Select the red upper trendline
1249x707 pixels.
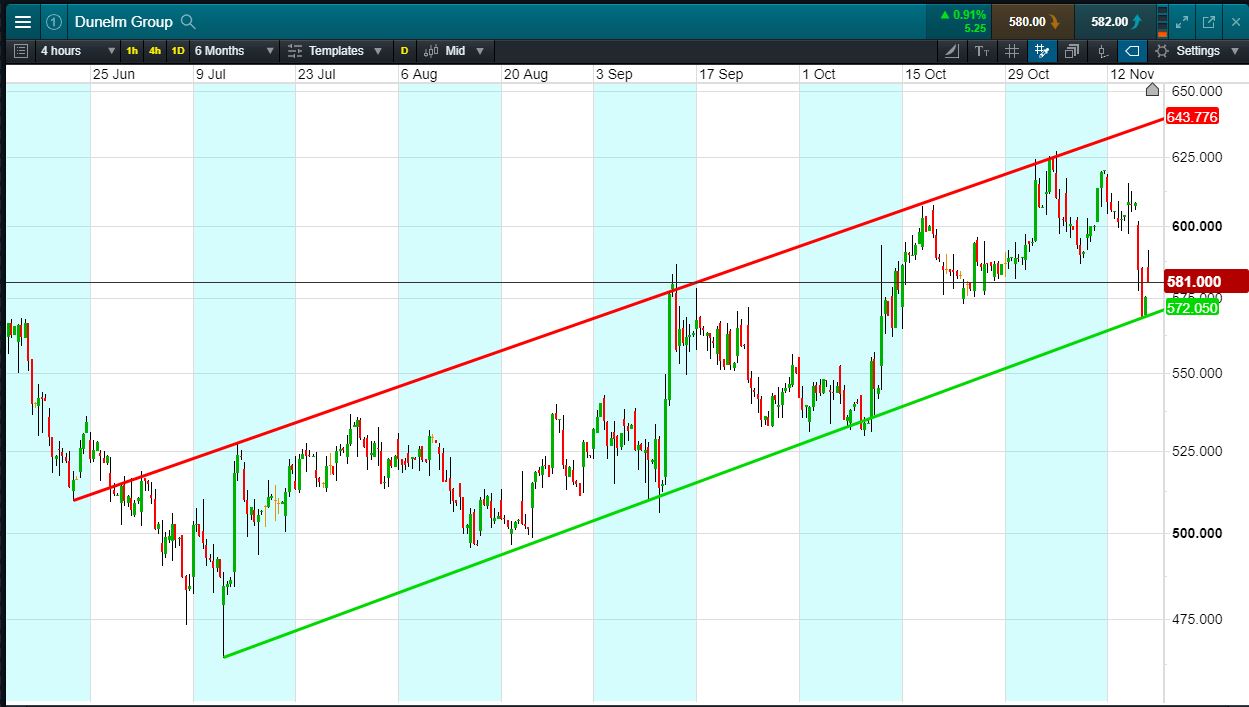620,309
